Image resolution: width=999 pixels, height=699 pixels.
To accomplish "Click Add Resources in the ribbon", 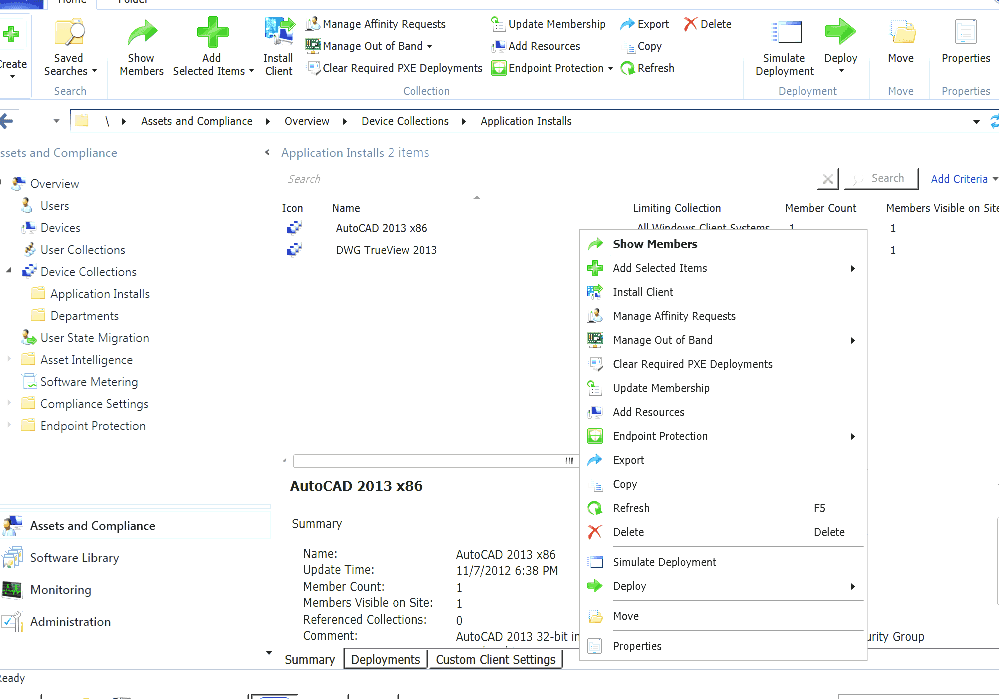I will 536,46.
